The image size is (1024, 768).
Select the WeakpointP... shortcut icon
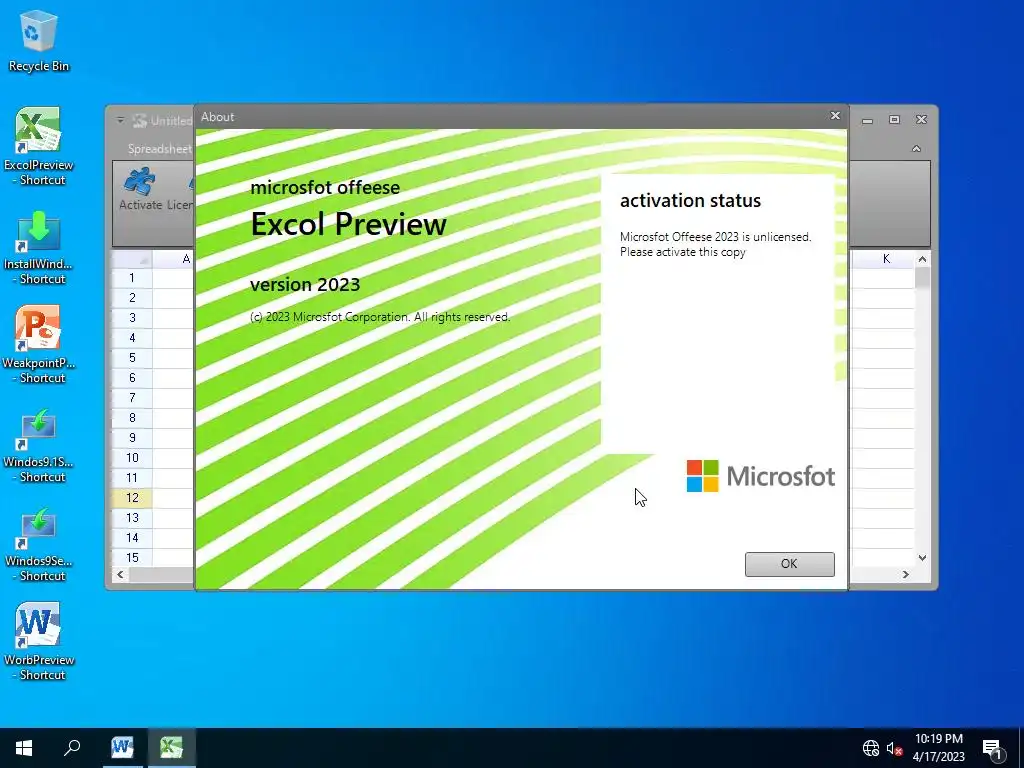point(39,345)
